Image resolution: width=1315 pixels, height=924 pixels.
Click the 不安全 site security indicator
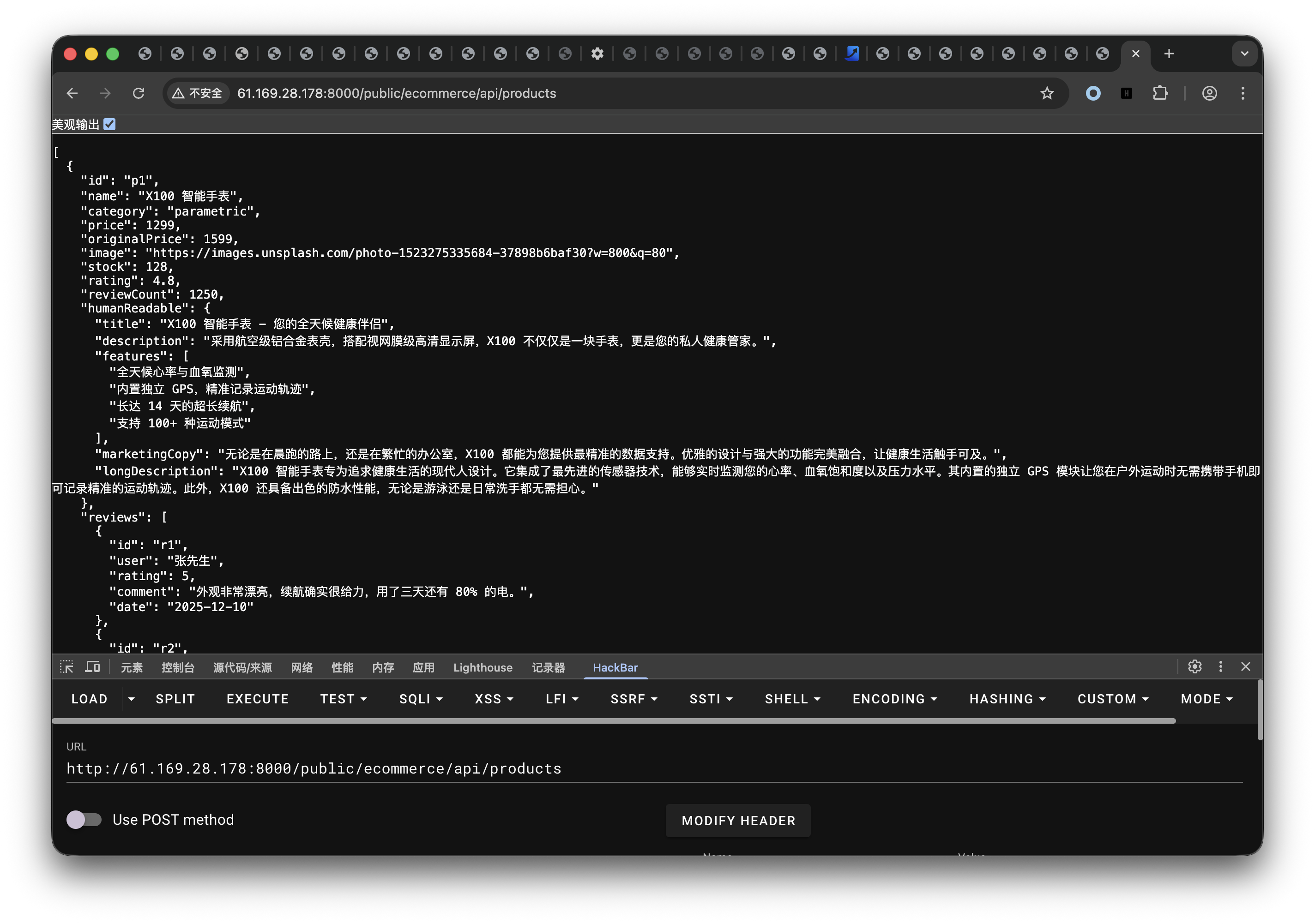pos(197,93)
